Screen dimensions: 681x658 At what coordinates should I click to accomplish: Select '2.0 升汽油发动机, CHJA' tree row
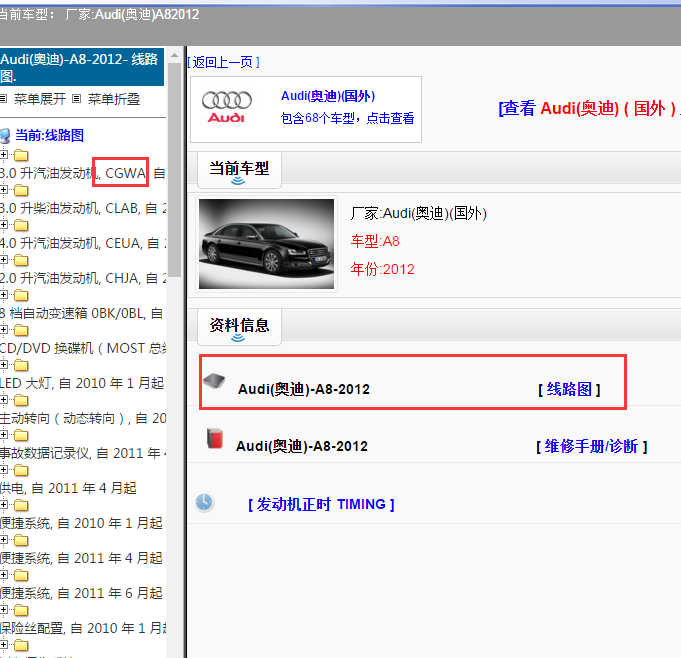click(x=83, y=278)
